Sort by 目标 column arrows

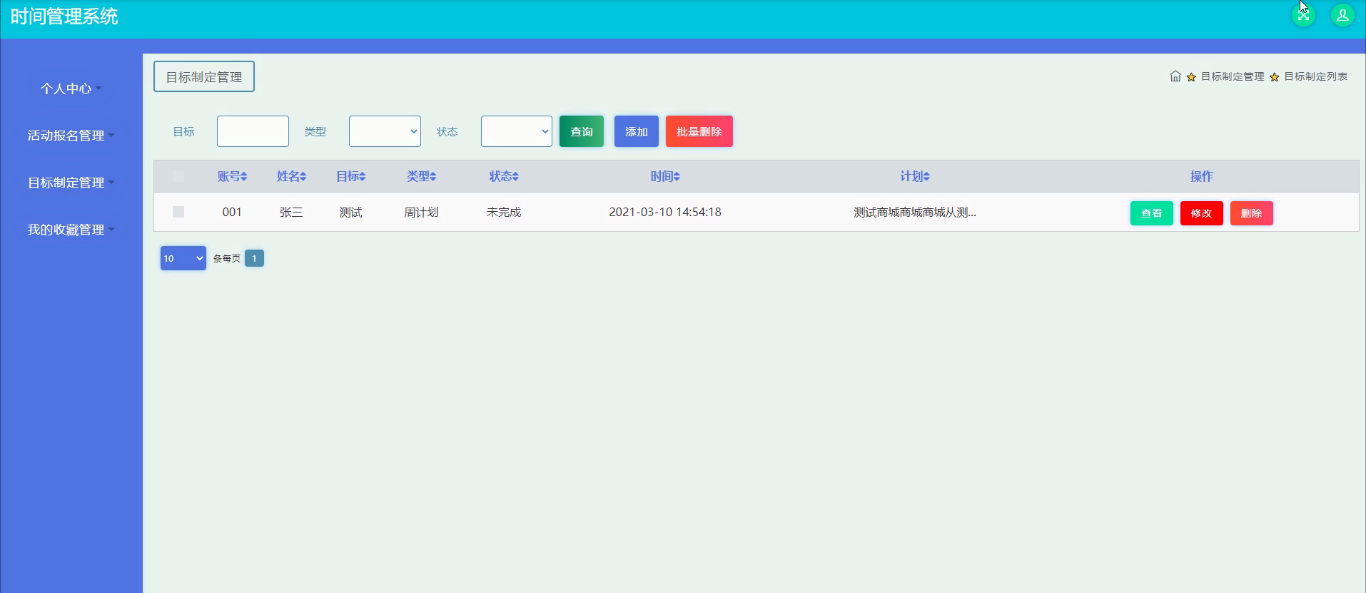(x=362, y=177)
